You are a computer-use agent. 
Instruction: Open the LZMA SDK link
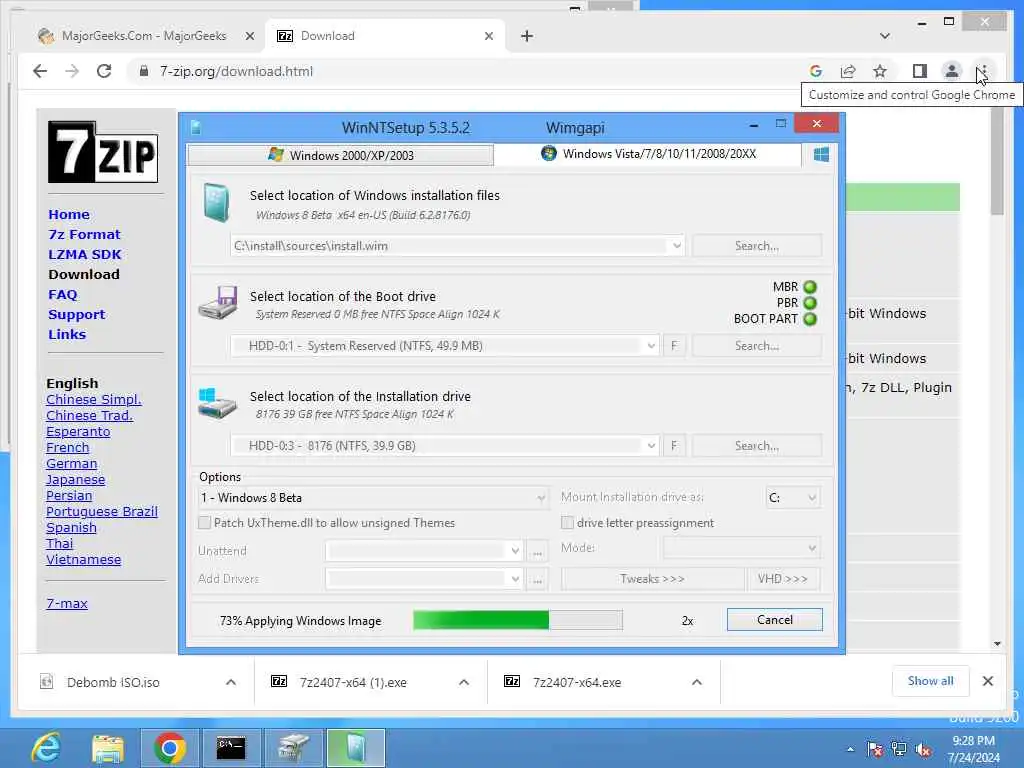[84, 255]
